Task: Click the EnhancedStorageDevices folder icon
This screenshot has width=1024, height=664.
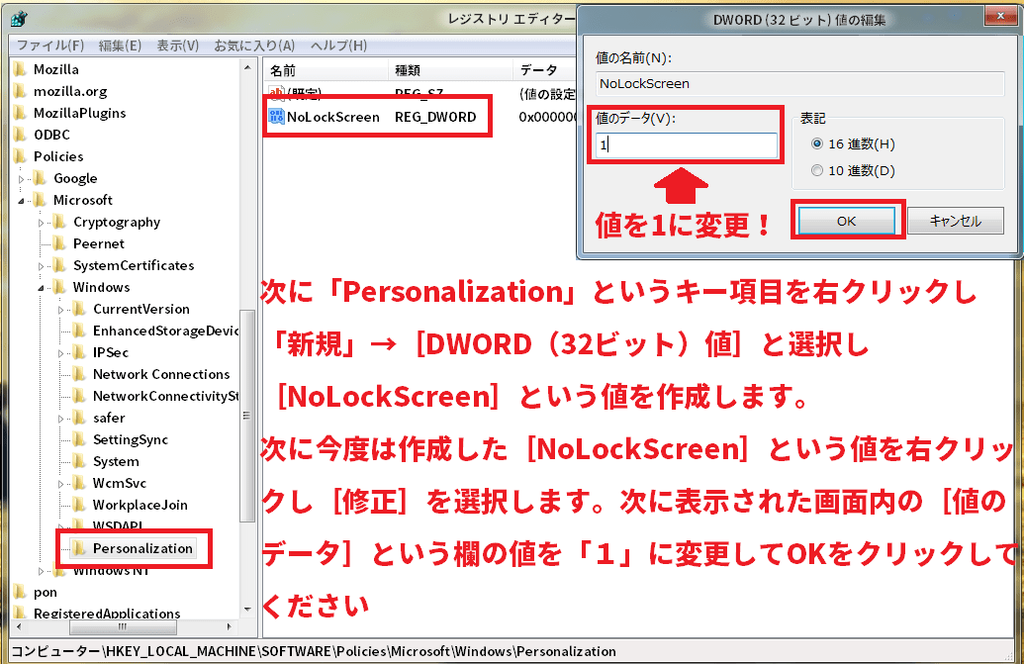Action: [x=79, y=330]
